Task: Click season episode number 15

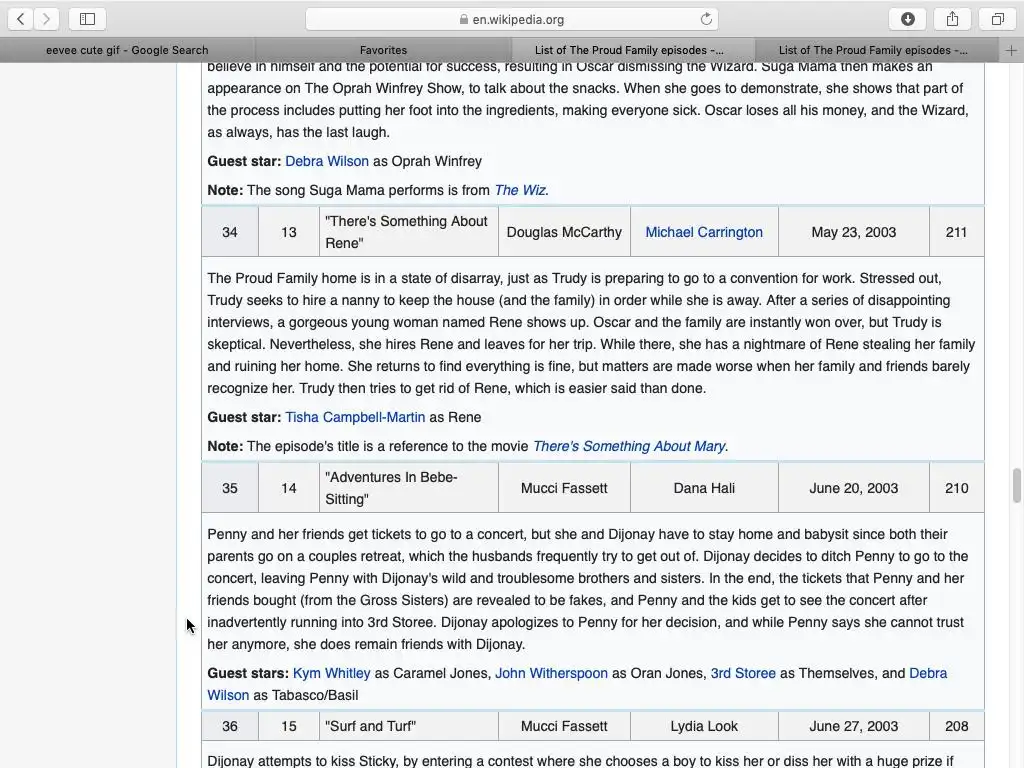Action: pos(289,726)
